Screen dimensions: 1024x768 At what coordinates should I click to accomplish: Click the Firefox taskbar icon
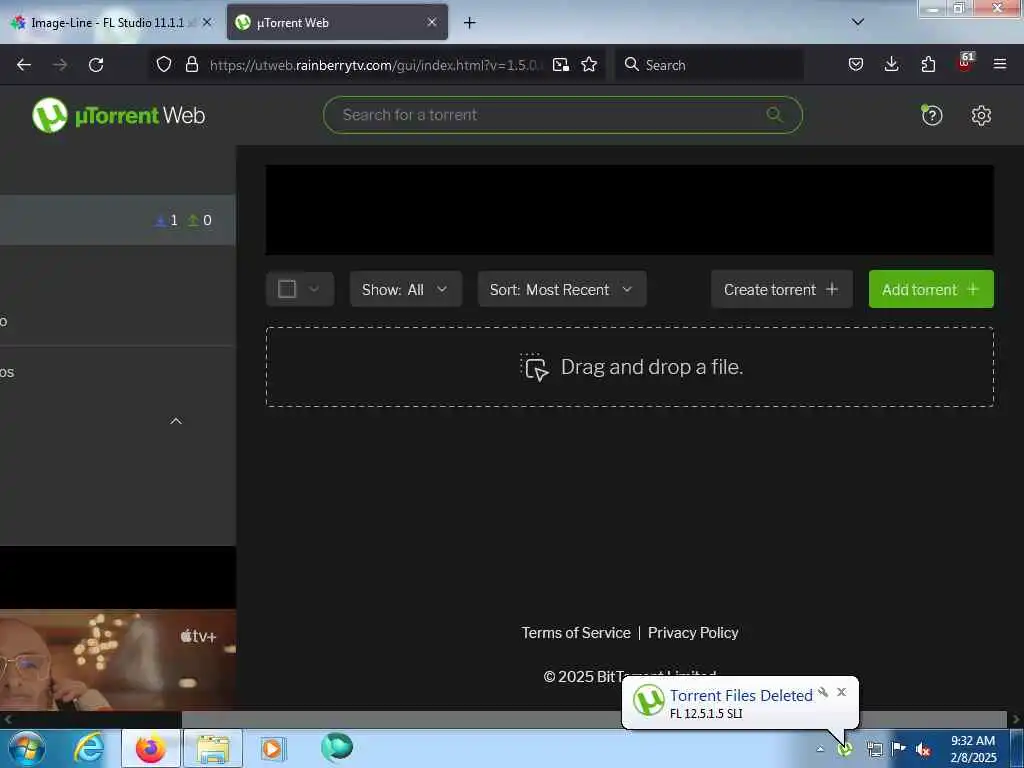[x=151, y=748]
